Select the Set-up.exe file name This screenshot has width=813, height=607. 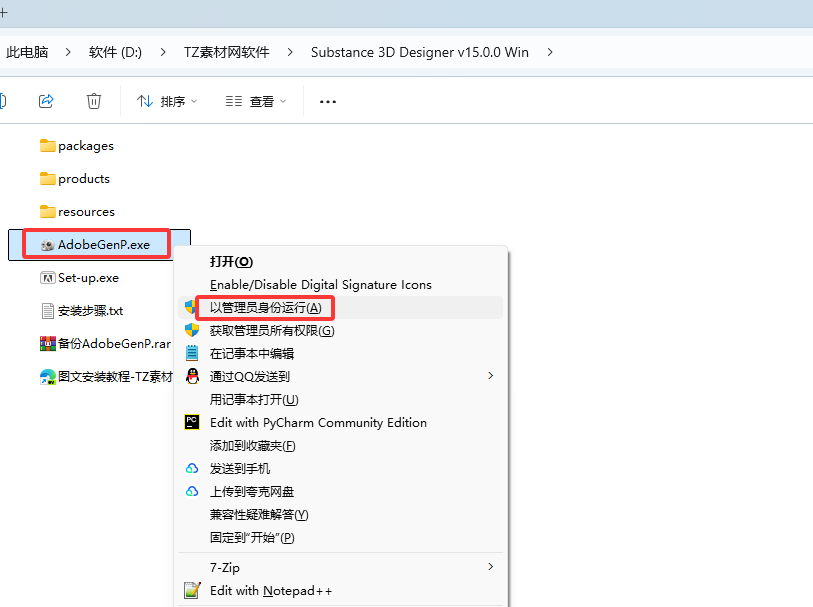[x=88, y=278]
